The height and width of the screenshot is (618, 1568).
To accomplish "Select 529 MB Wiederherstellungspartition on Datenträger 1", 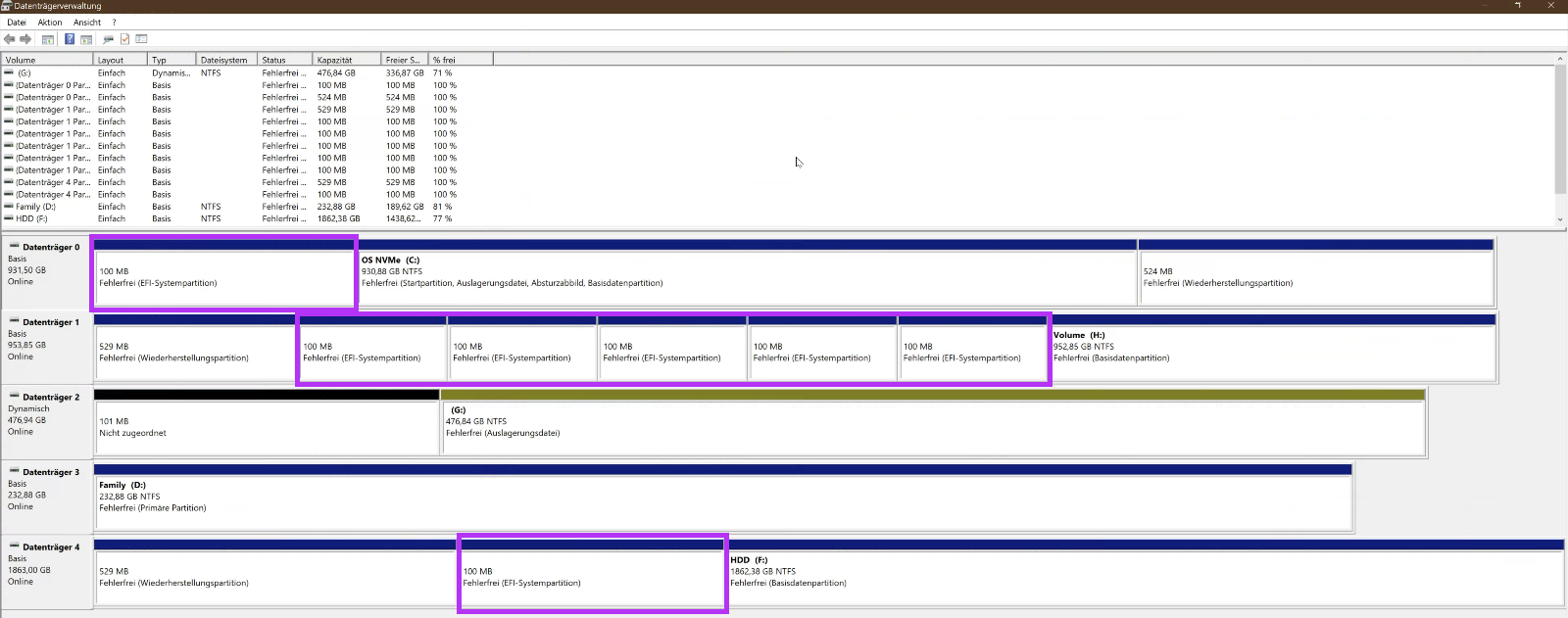I will 194,348.
